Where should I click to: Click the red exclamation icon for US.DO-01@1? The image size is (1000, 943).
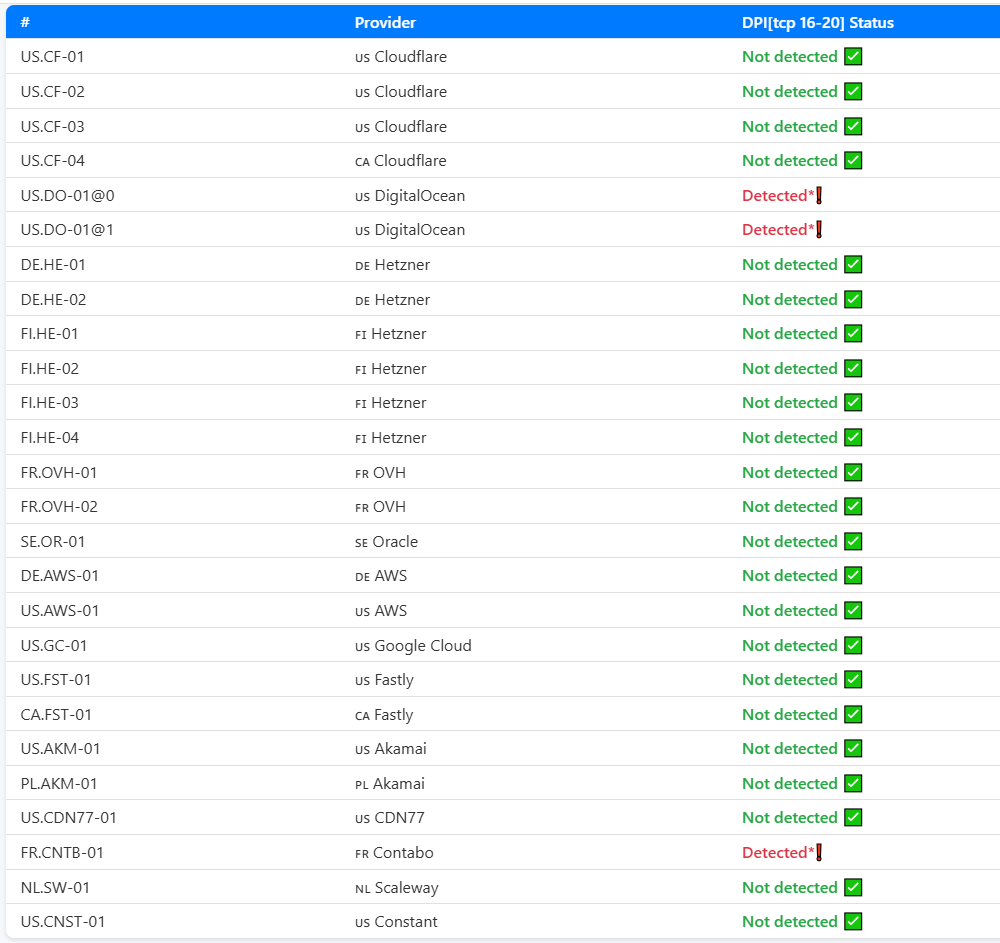coord(819,230)
